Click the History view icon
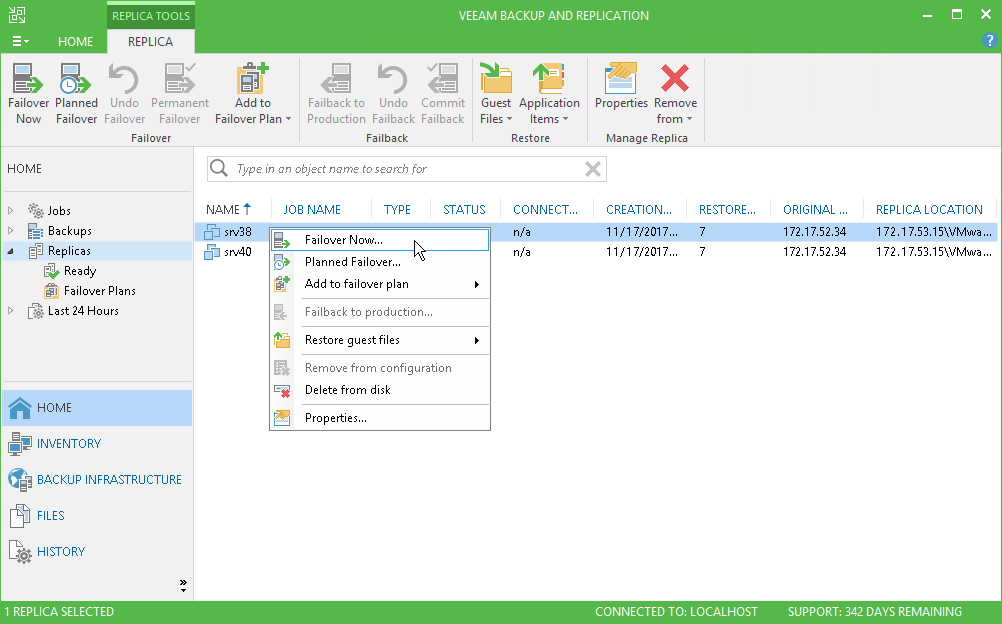1002x624 pixels. (x=20, y=552)
